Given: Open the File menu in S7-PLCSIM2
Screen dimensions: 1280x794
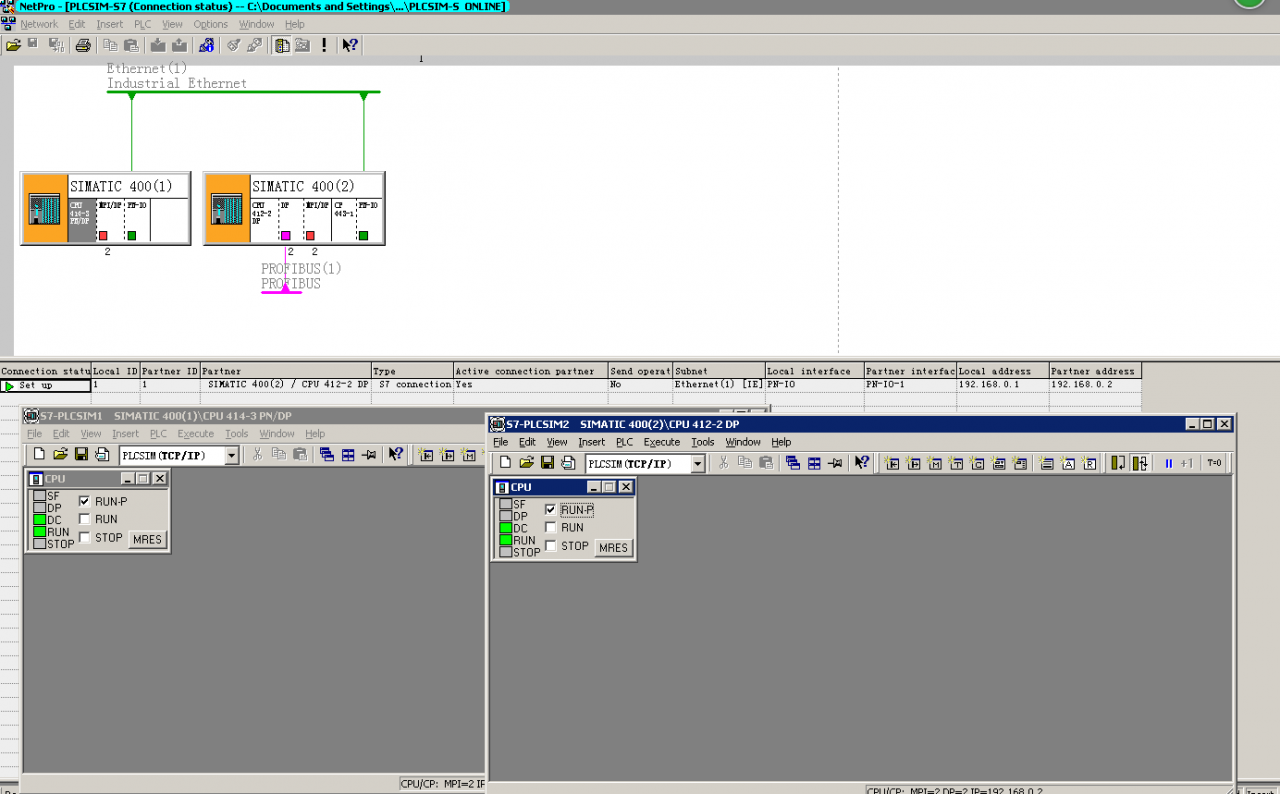Looking at the screenshot, I should click(500, 442).
